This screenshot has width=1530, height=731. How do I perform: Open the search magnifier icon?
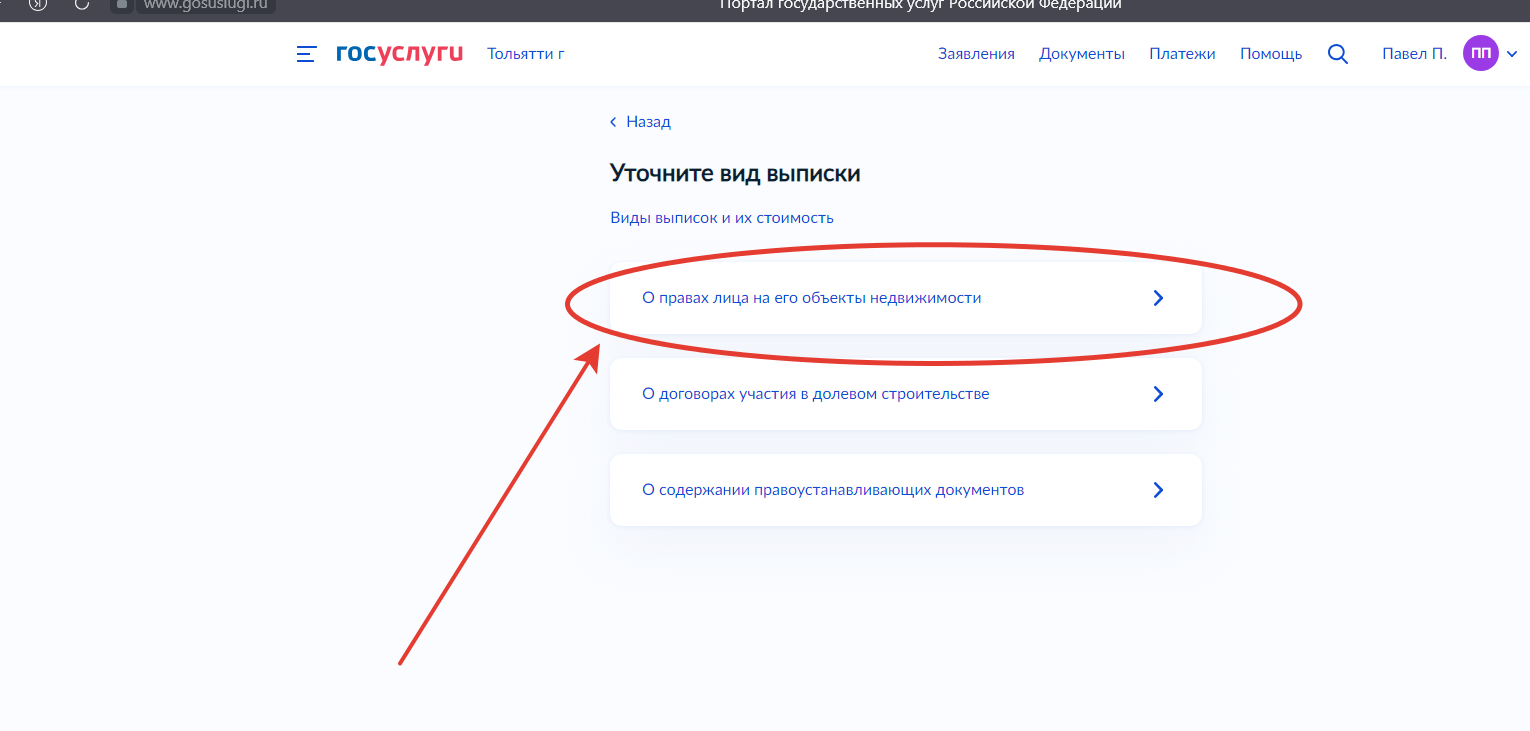pos(1338,54)
